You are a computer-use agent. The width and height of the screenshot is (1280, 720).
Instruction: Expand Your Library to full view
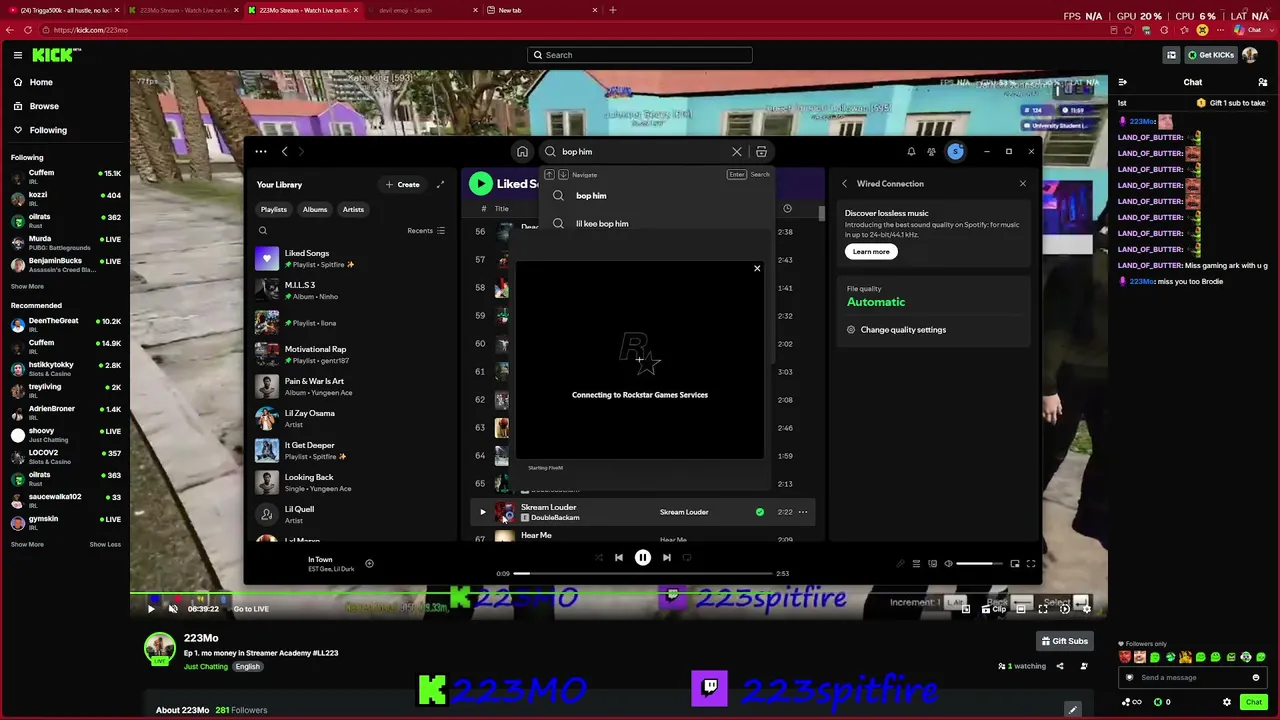point(440,184)
